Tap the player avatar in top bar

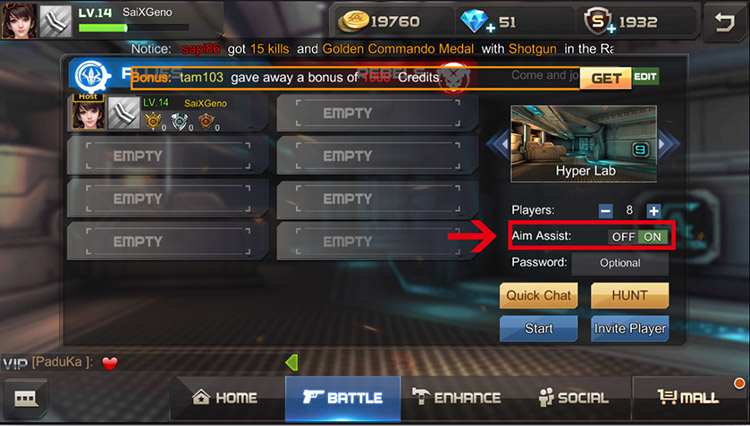pos(19,21)
